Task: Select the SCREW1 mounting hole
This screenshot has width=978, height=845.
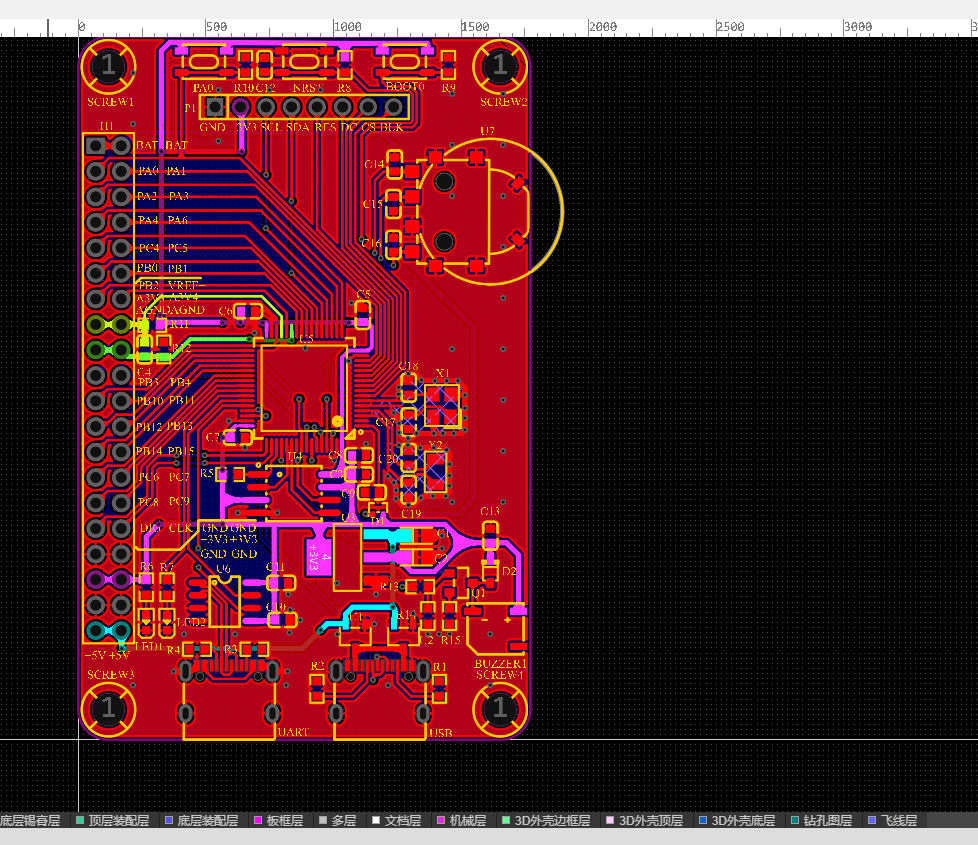Action: (x=109, y=65)
